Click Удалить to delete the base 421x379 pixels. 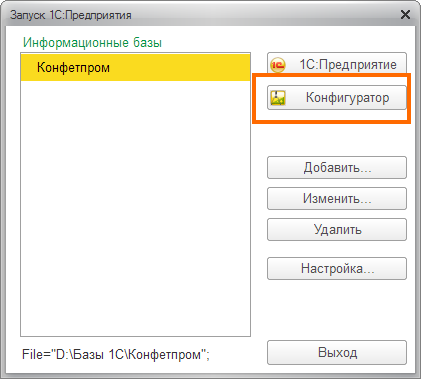click(337, 230)
